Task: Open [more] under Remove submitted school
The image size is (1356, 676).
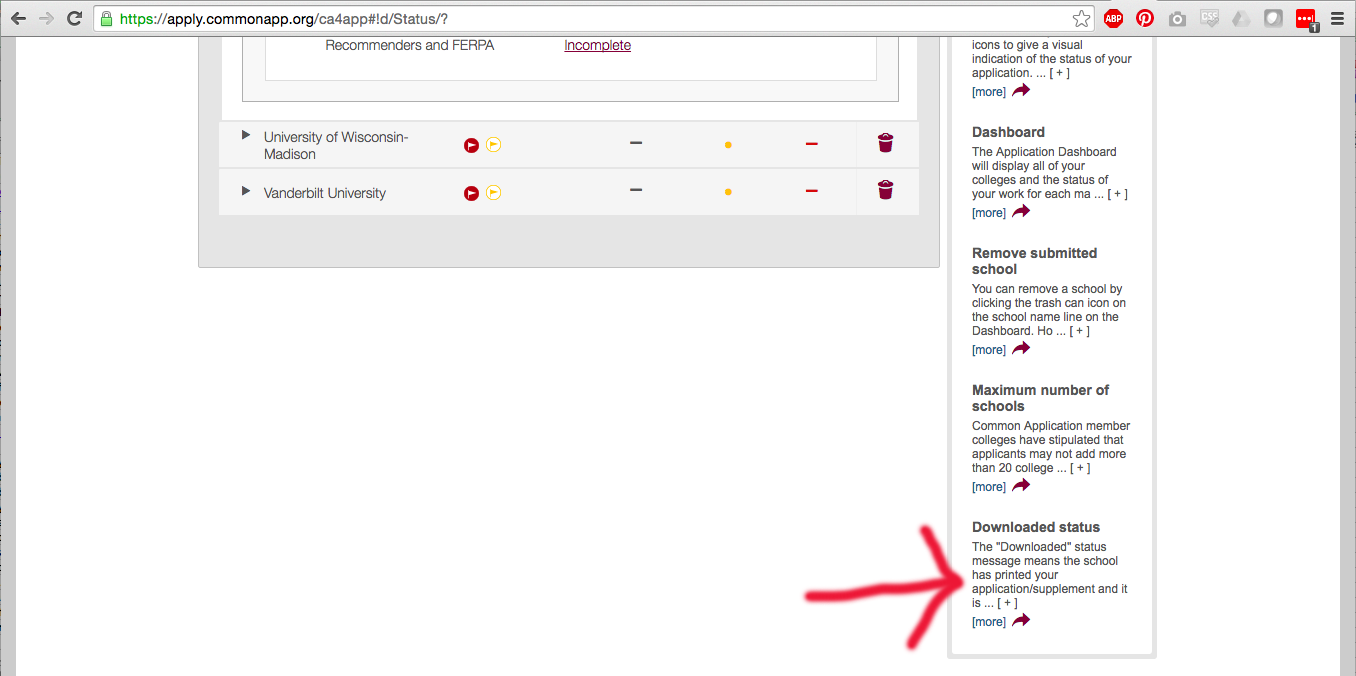Action: click(989, 350)
